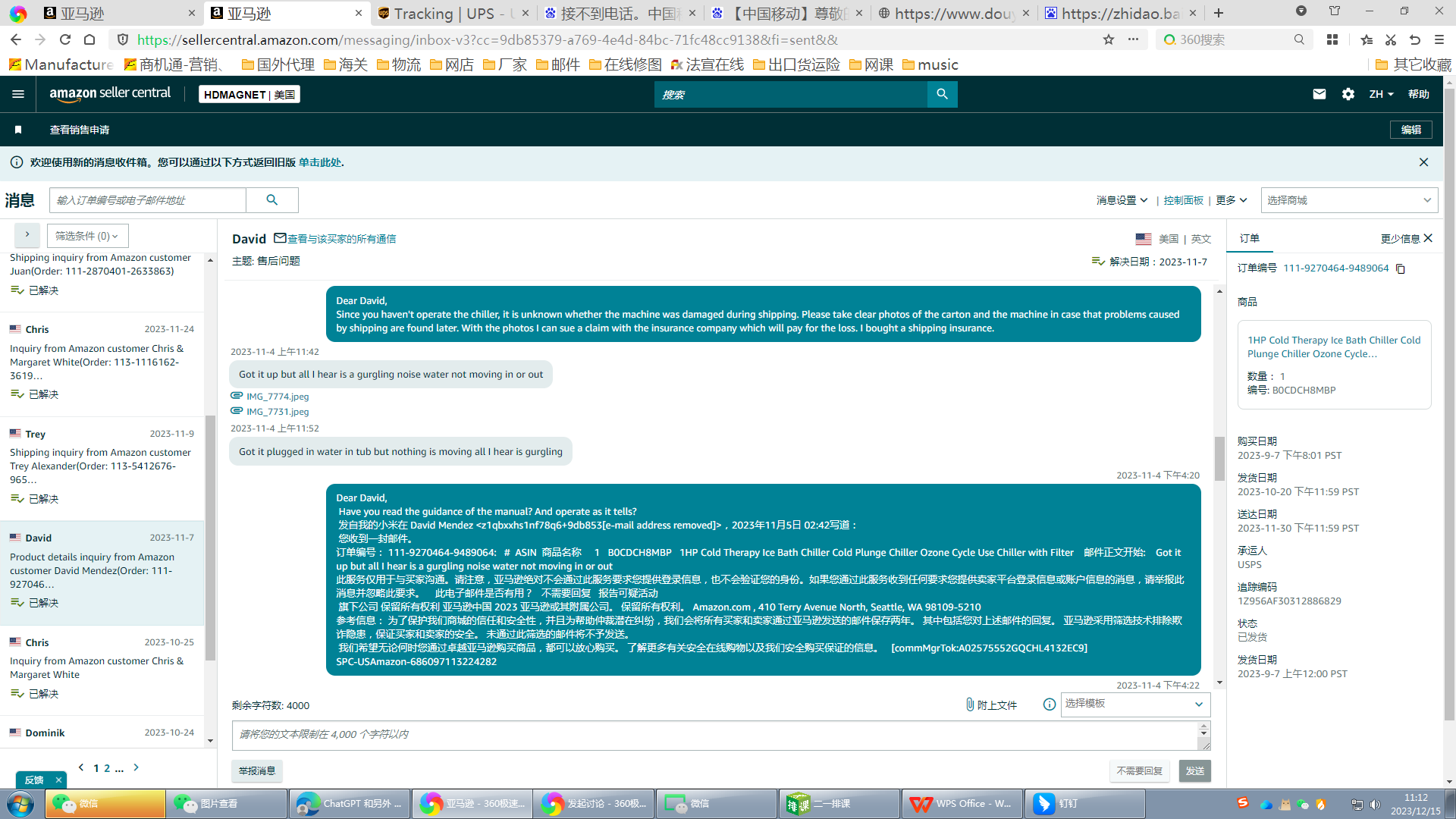The width and height of the screenshot is (1456, 819).
Task: Open 控制面板 link
Action: coord(1184,200)
